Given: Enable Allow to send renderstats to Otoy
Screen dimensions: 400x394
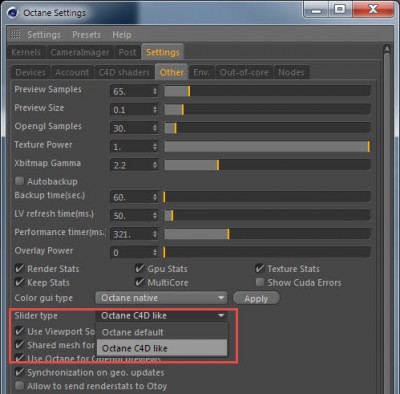Looking at the screenshot, I should [x=20, y=386].
